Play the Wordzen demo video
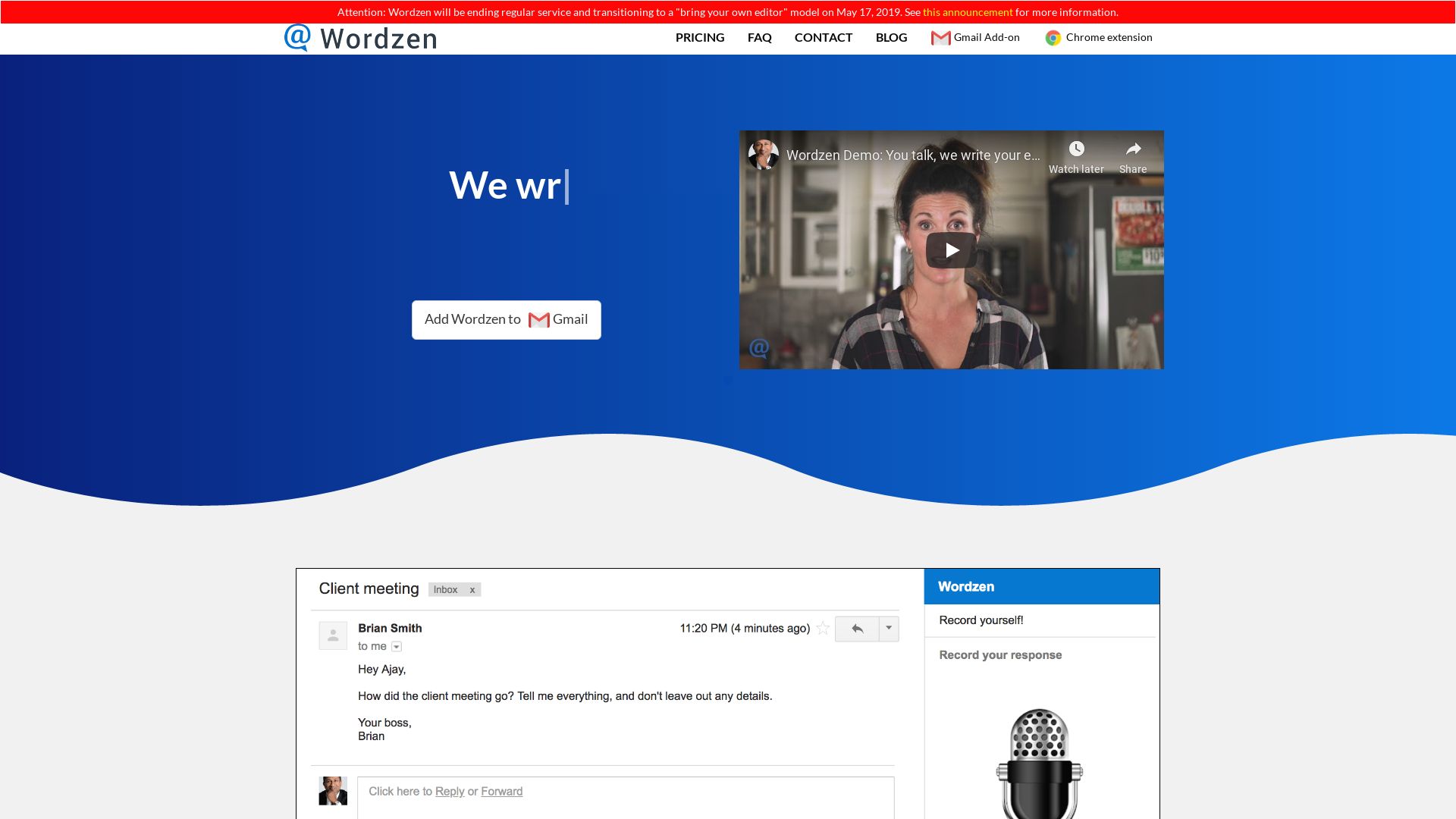Viewport: 1456px width, 819px height. 951,250
